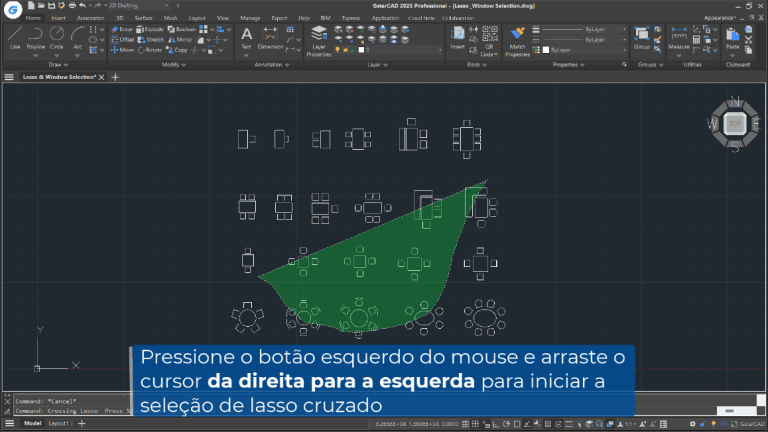Click the Table tool in Annotation panel

click(x=290, y=30)
